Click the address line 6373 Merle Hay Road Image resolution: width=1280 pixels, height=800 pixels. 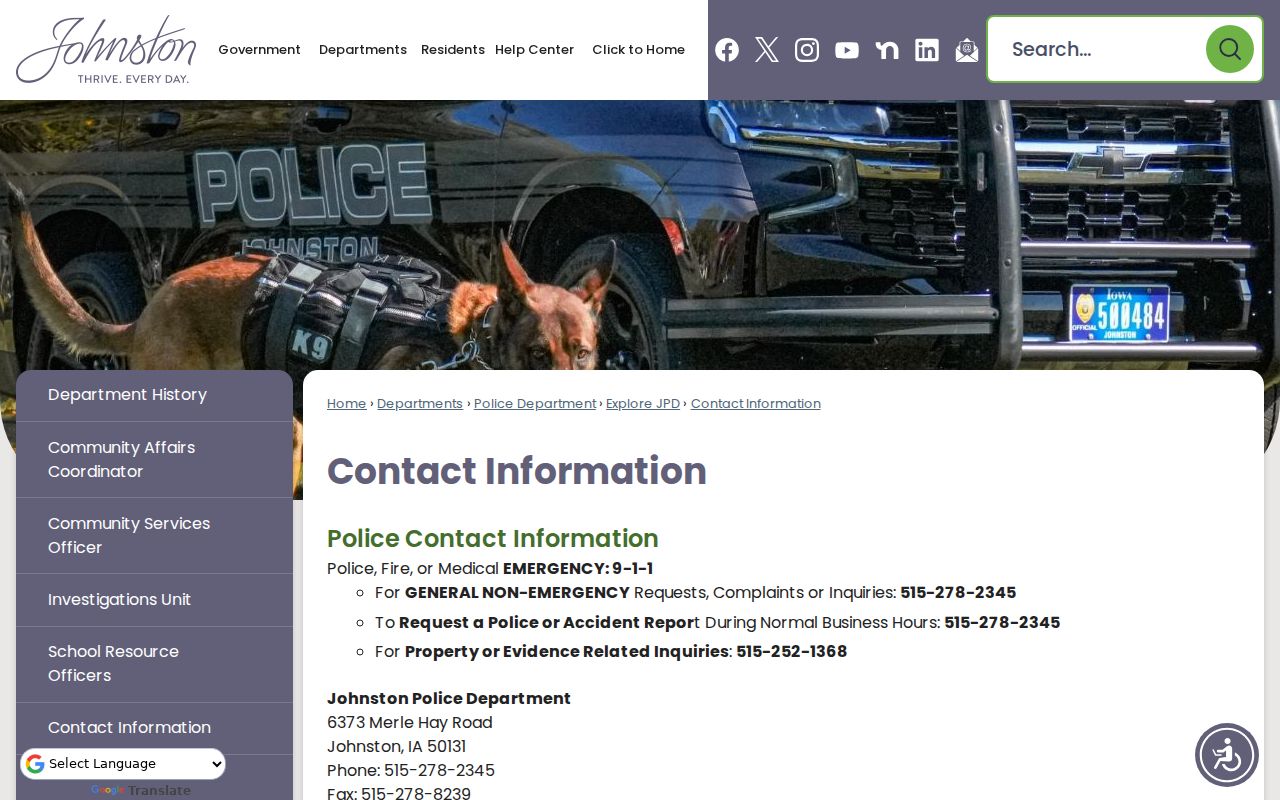tap(410, 723)
